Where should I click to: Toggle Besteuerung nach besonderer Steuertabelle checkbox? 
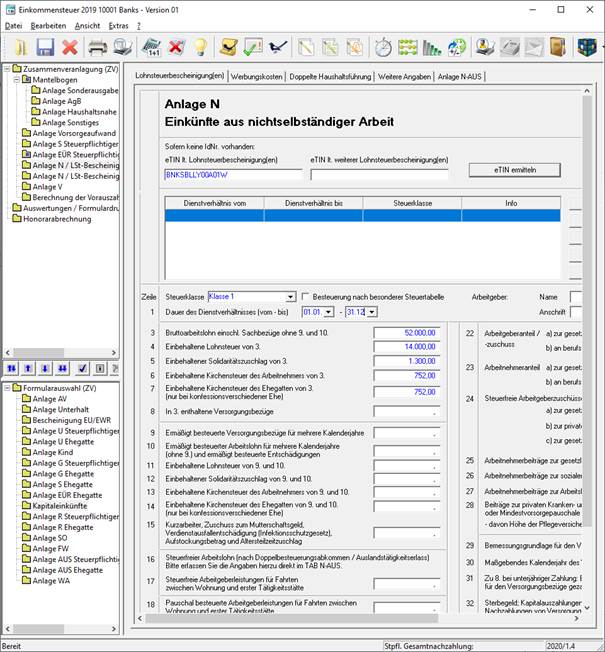point(306,296)
